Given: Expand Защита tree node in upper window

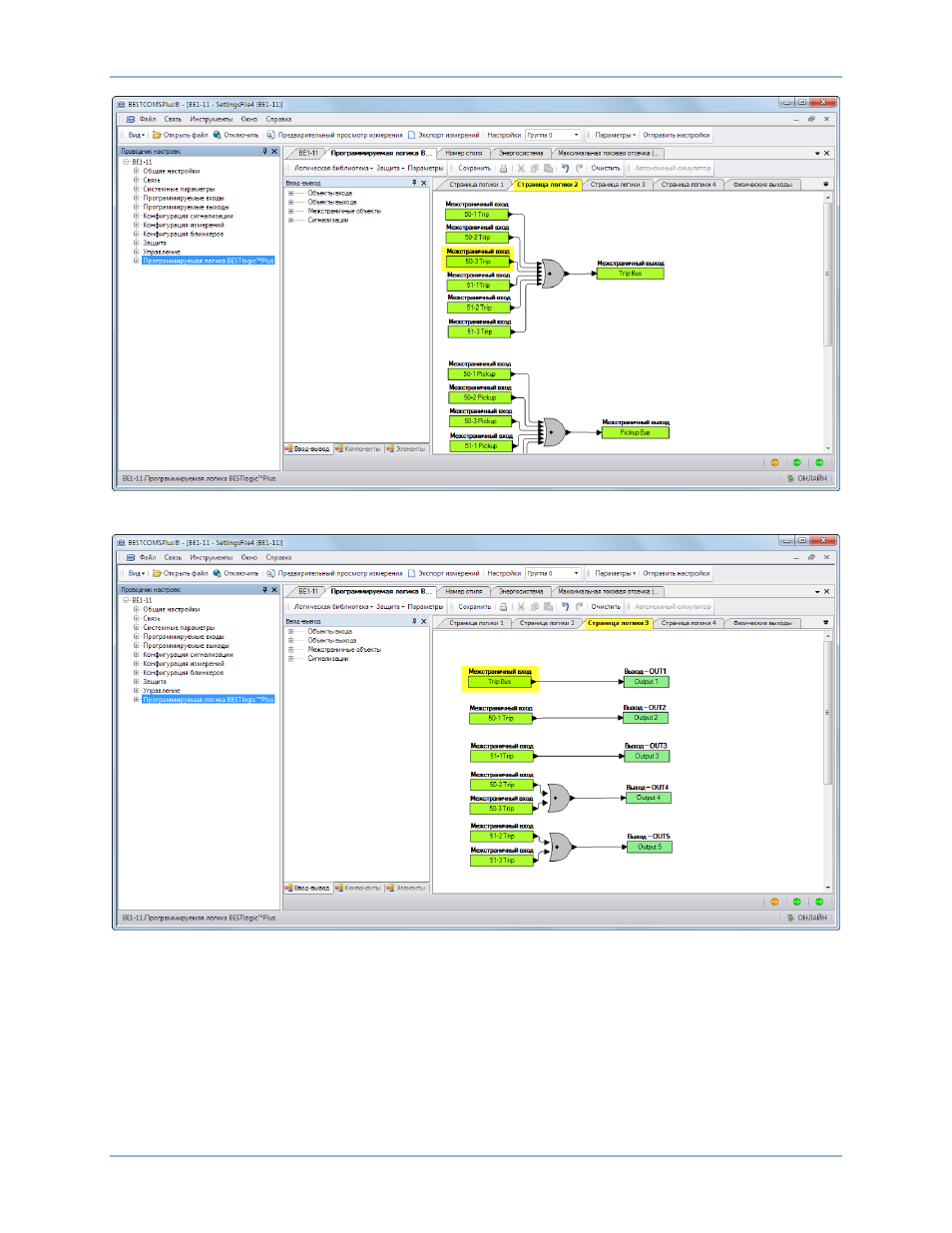Looking at the screenshot, I should pos(137,243).
